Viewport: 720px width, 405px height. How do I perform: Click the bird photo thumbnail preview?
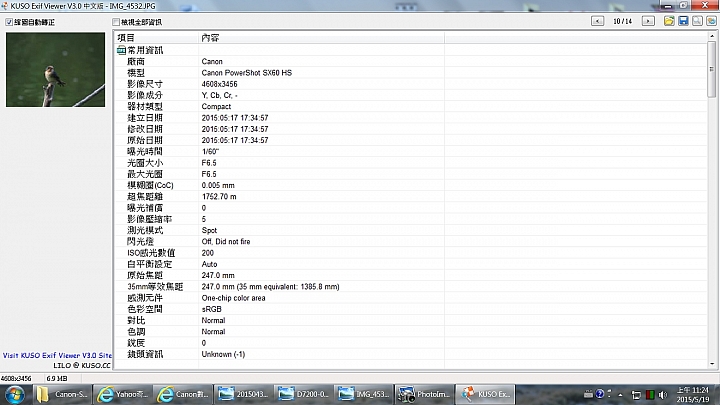point(55,69)
